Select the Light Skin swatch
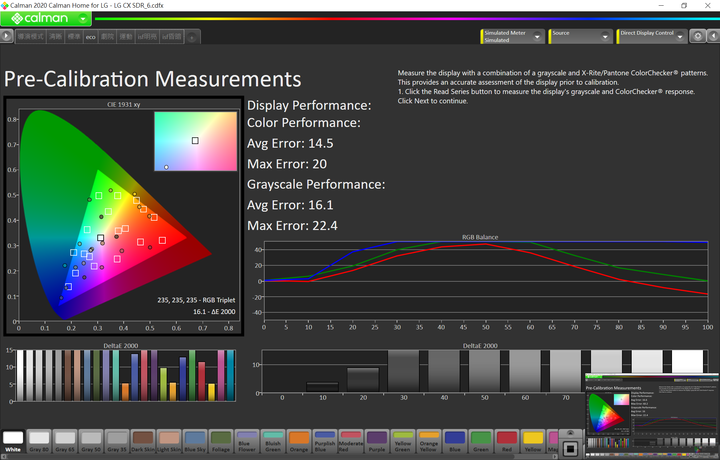Image resolution: width=720 pixels, height=460 pixels. (x=169, y=442)
